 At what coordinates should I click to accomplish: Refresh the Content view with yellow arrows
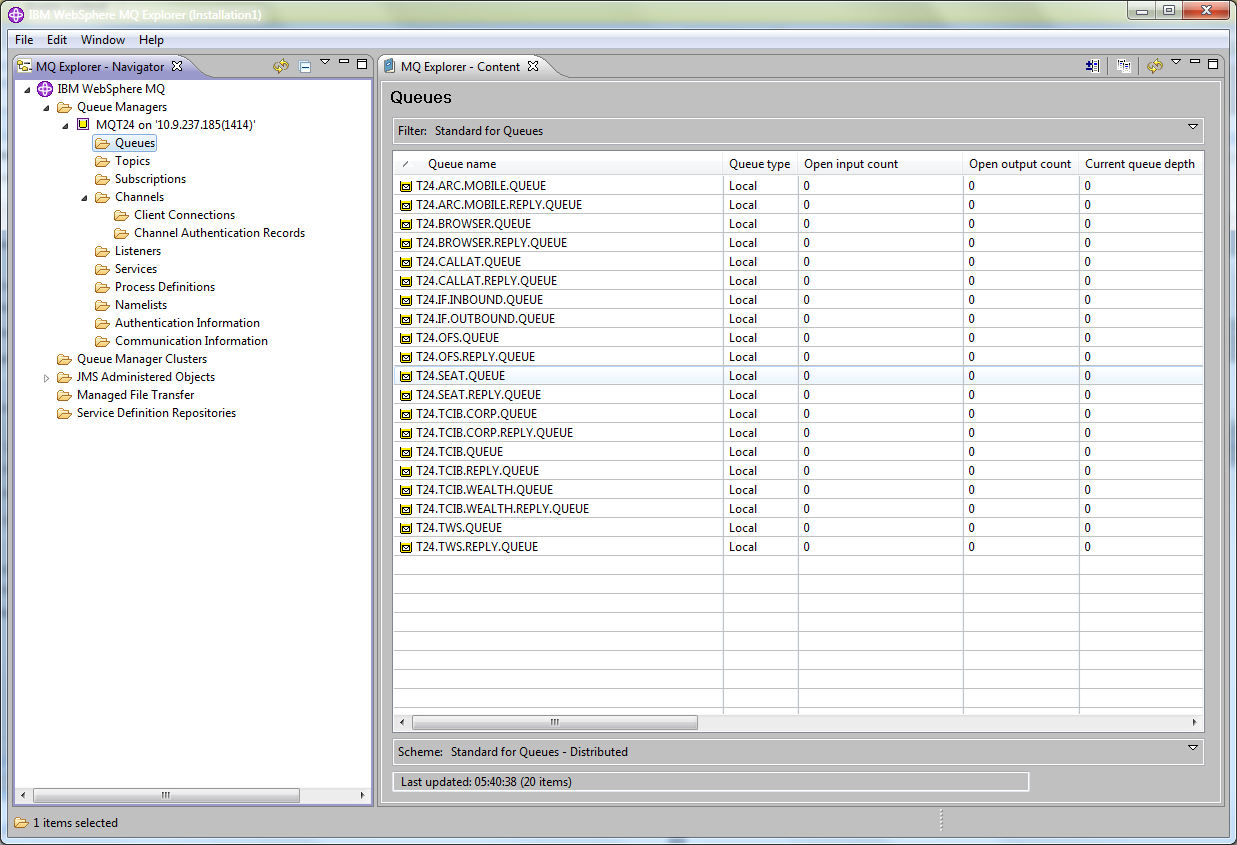(1155, 67)
